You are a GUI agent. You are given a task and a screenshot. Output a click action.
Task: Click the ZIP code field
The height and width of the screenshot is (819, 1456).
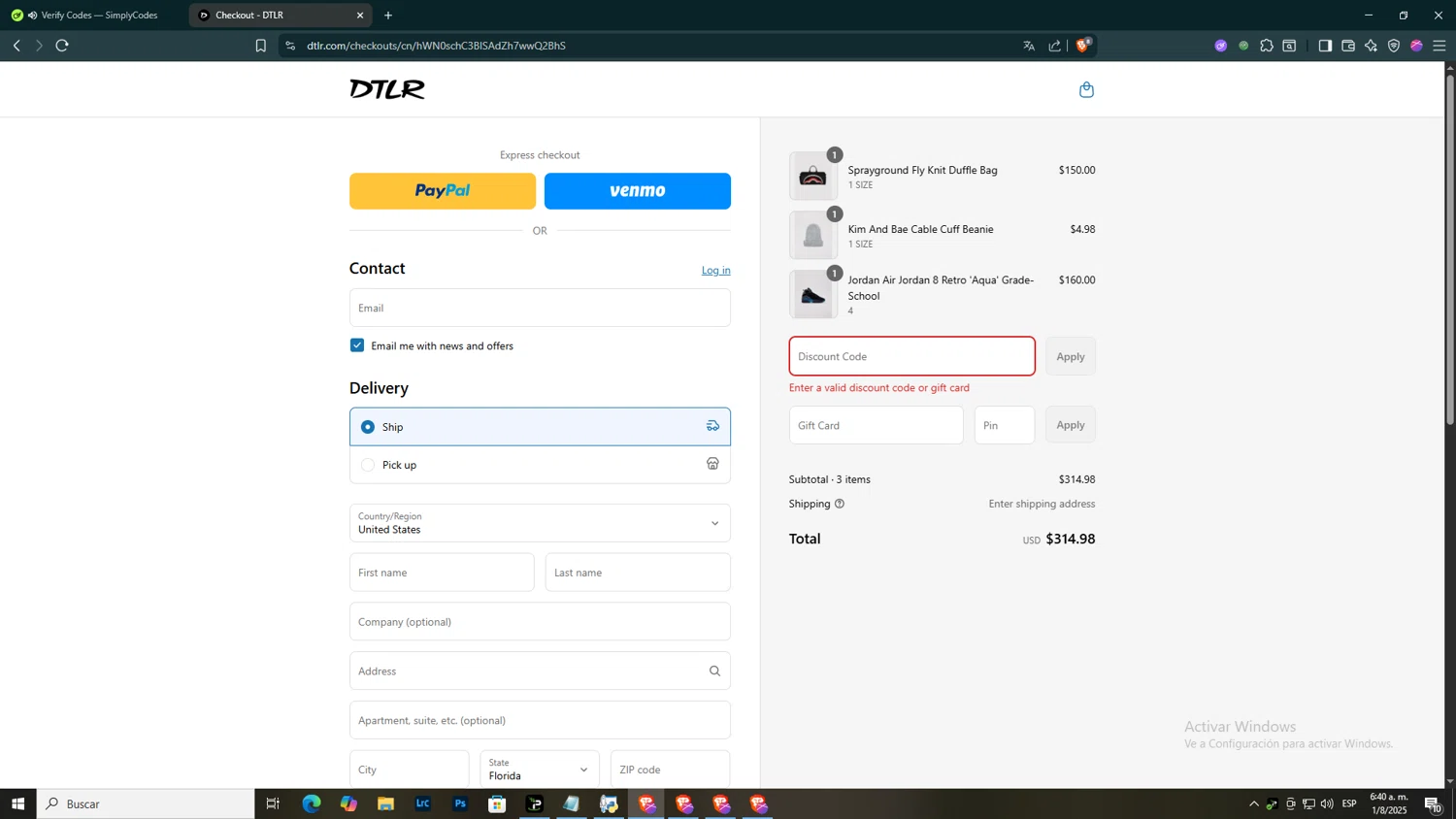click(x=671, y=770)
